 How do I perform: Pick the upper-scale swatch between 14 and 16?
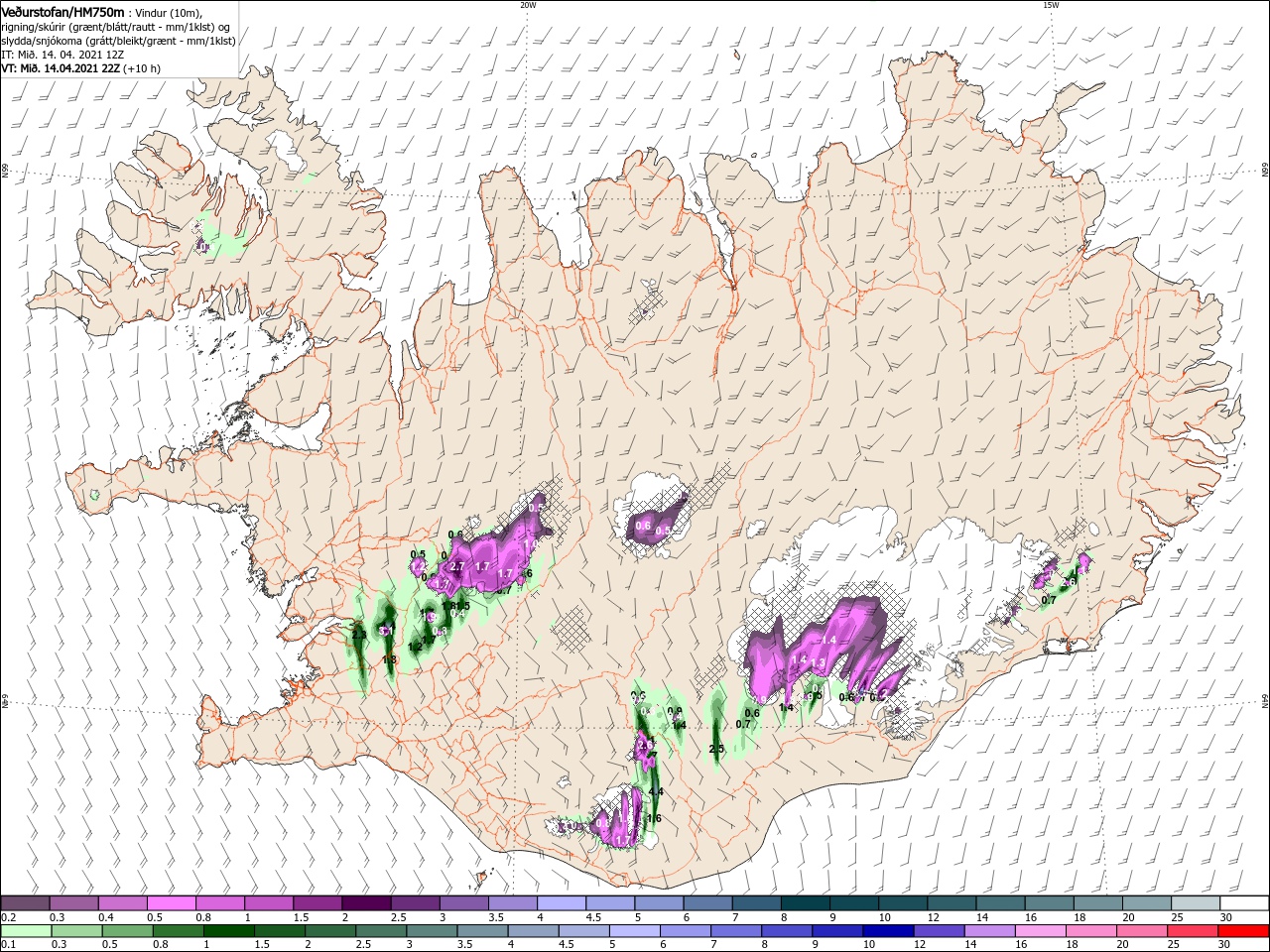click(x=1001, y=903)
